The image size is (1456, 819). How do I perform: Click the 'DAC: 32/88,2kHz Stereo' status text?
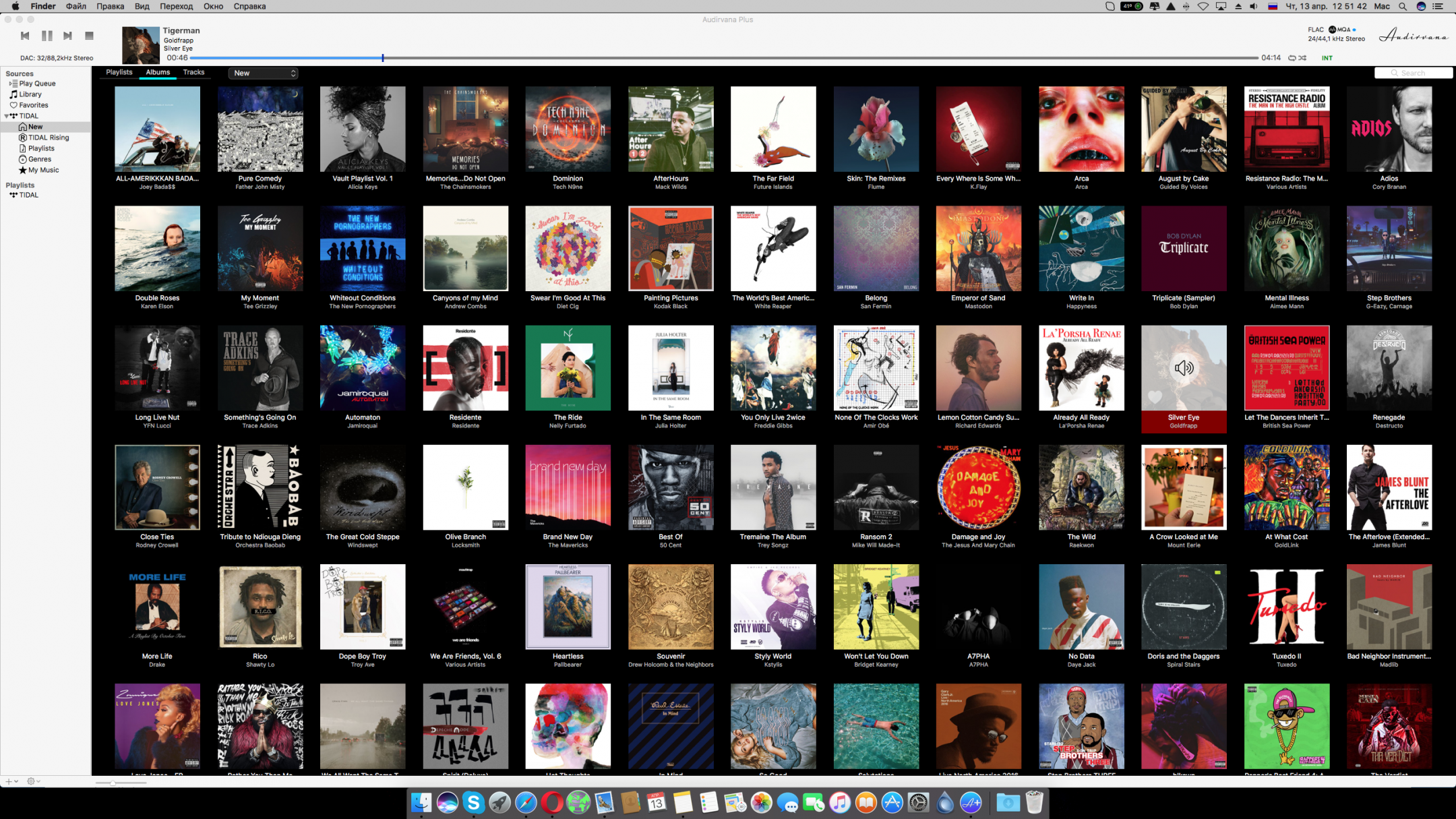(57, 58)
